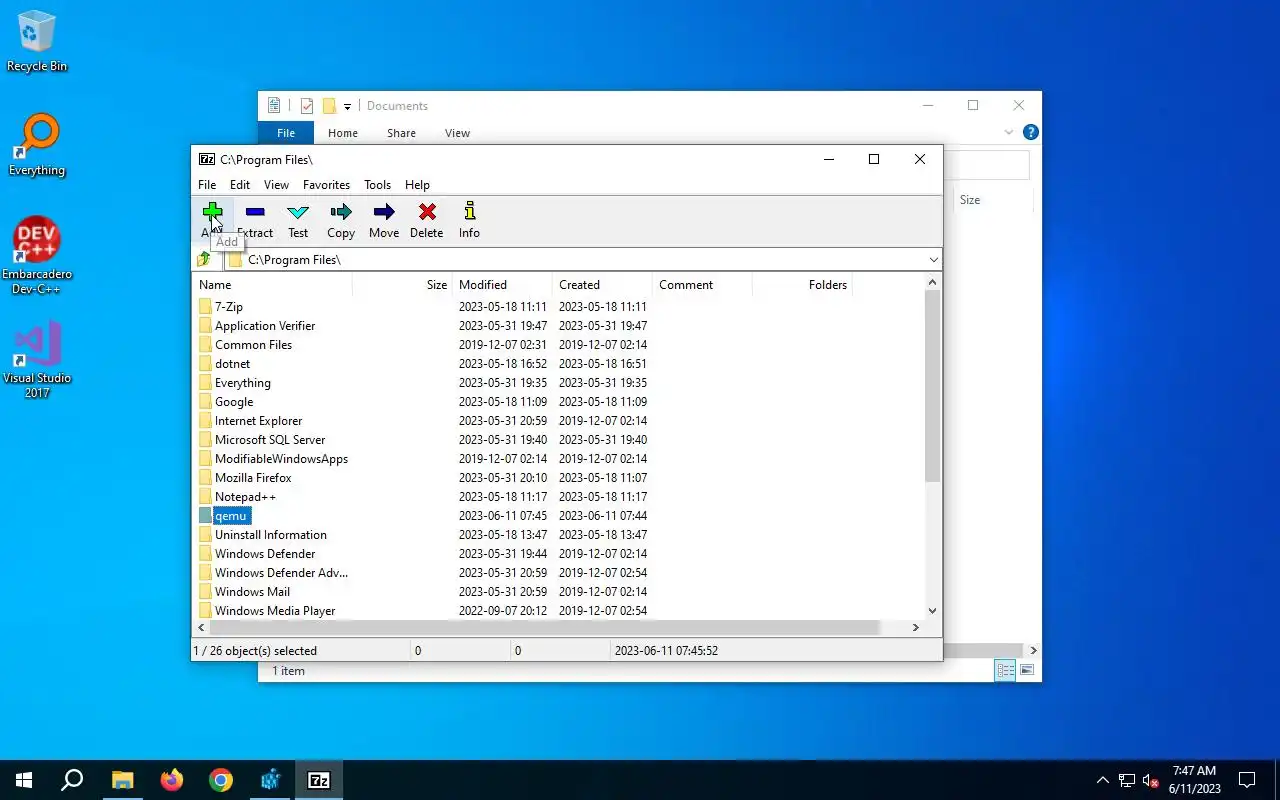Switch to Explorer Home tab
This screenshot has height=800, width=1280.
[343, 133]
